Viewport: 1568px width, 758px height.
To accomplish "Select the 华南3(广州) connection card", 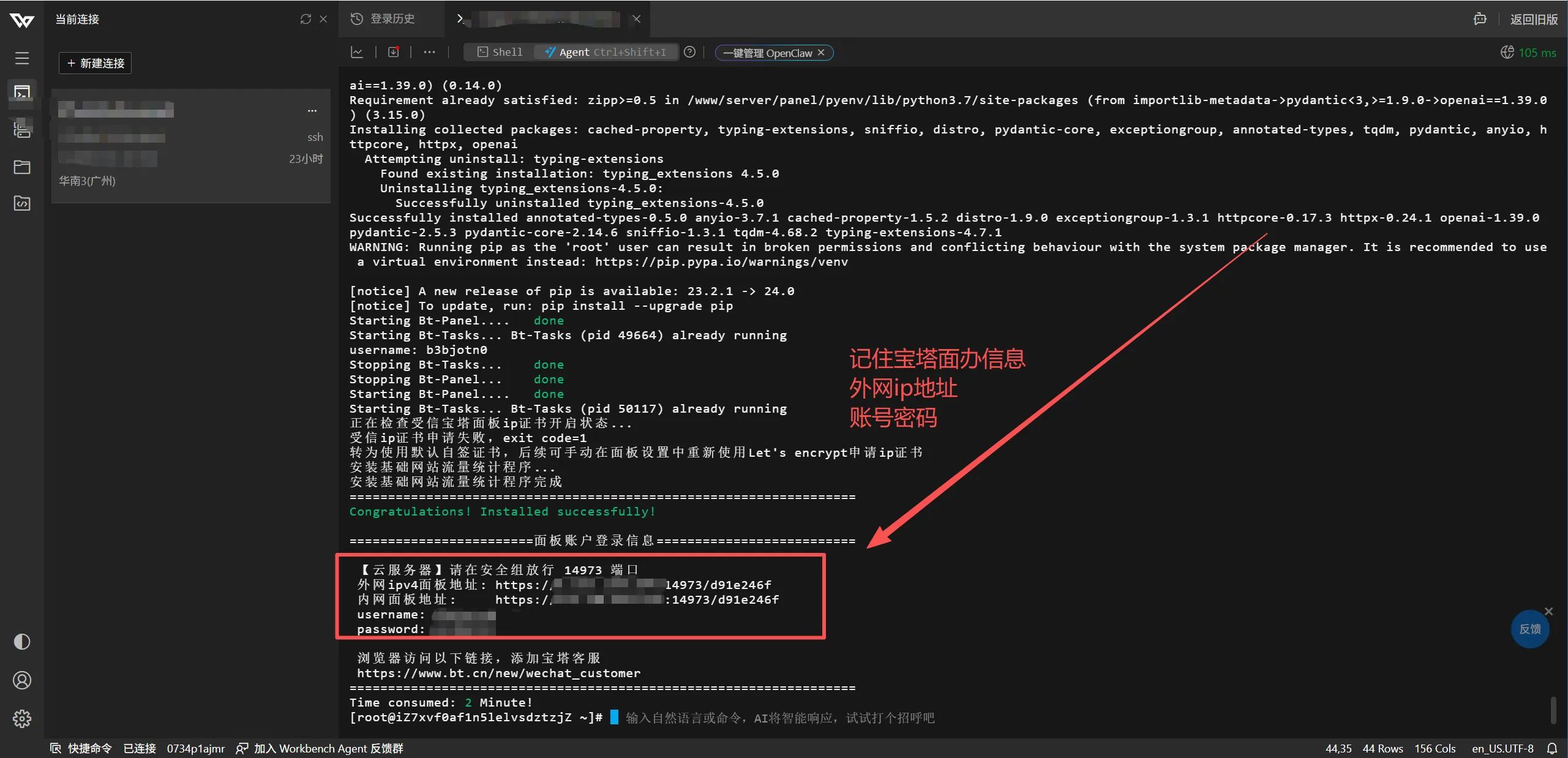I will [x=191, y=146].
